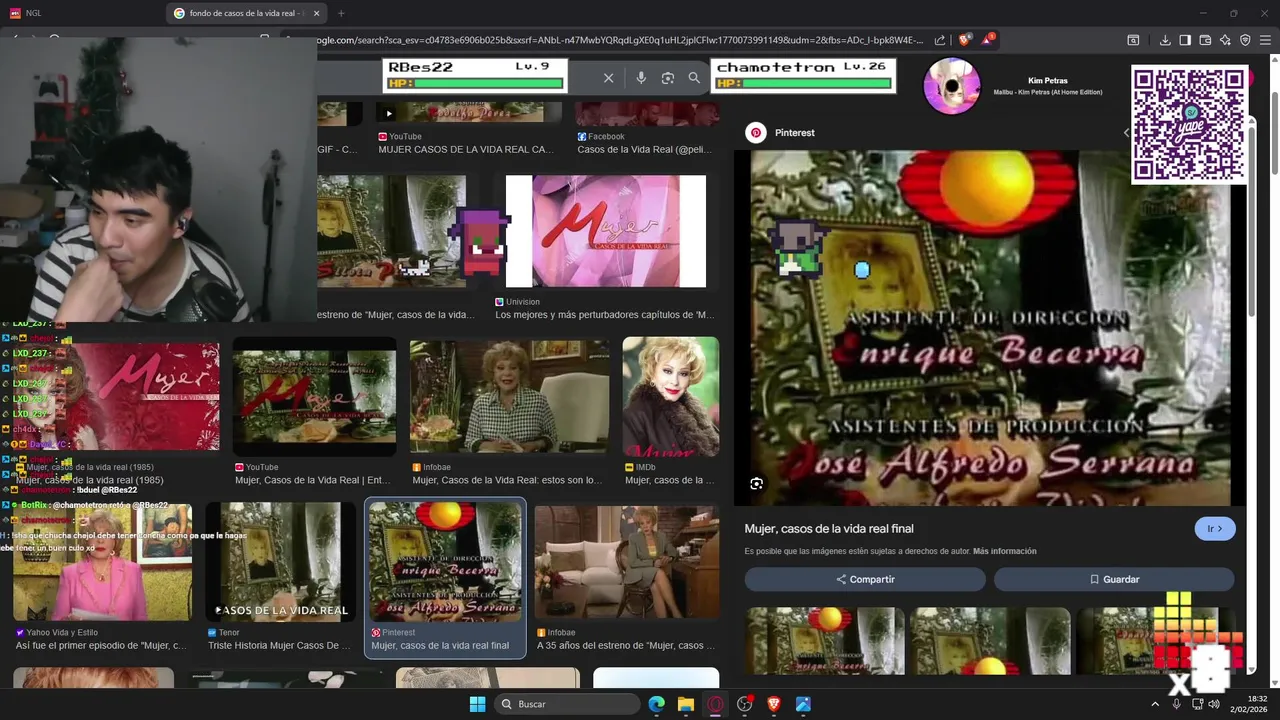Click Facebook 'Casos de la Vida Real (@peli...' result

pos(645,149)
